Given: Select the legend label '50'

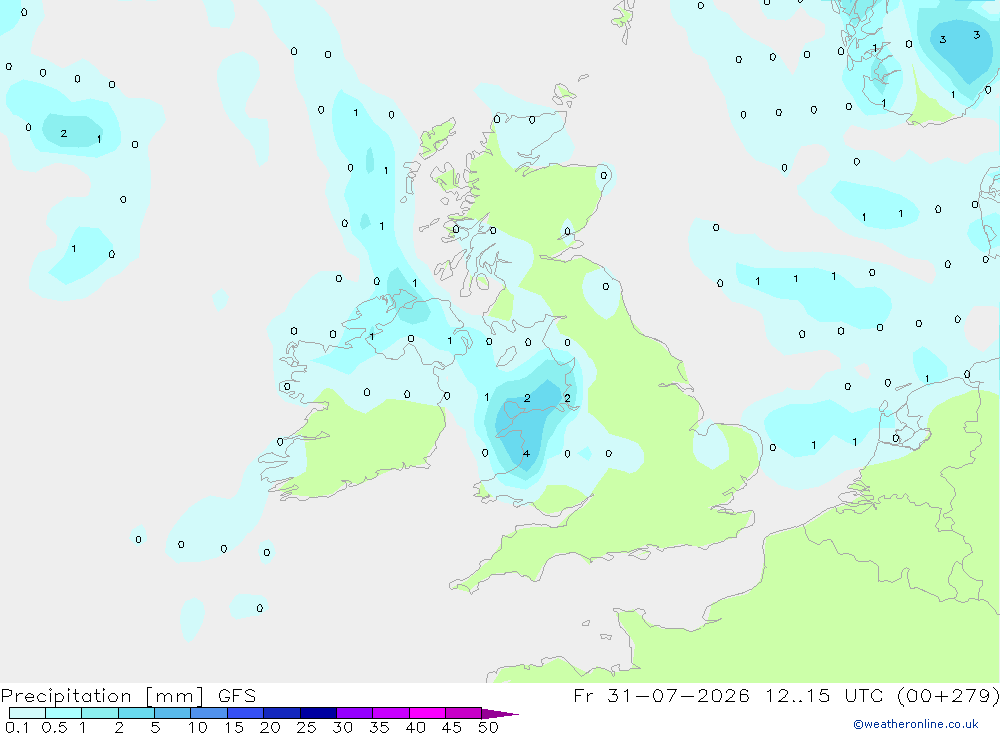Looking at the screenshot, I should pos(488,727).
